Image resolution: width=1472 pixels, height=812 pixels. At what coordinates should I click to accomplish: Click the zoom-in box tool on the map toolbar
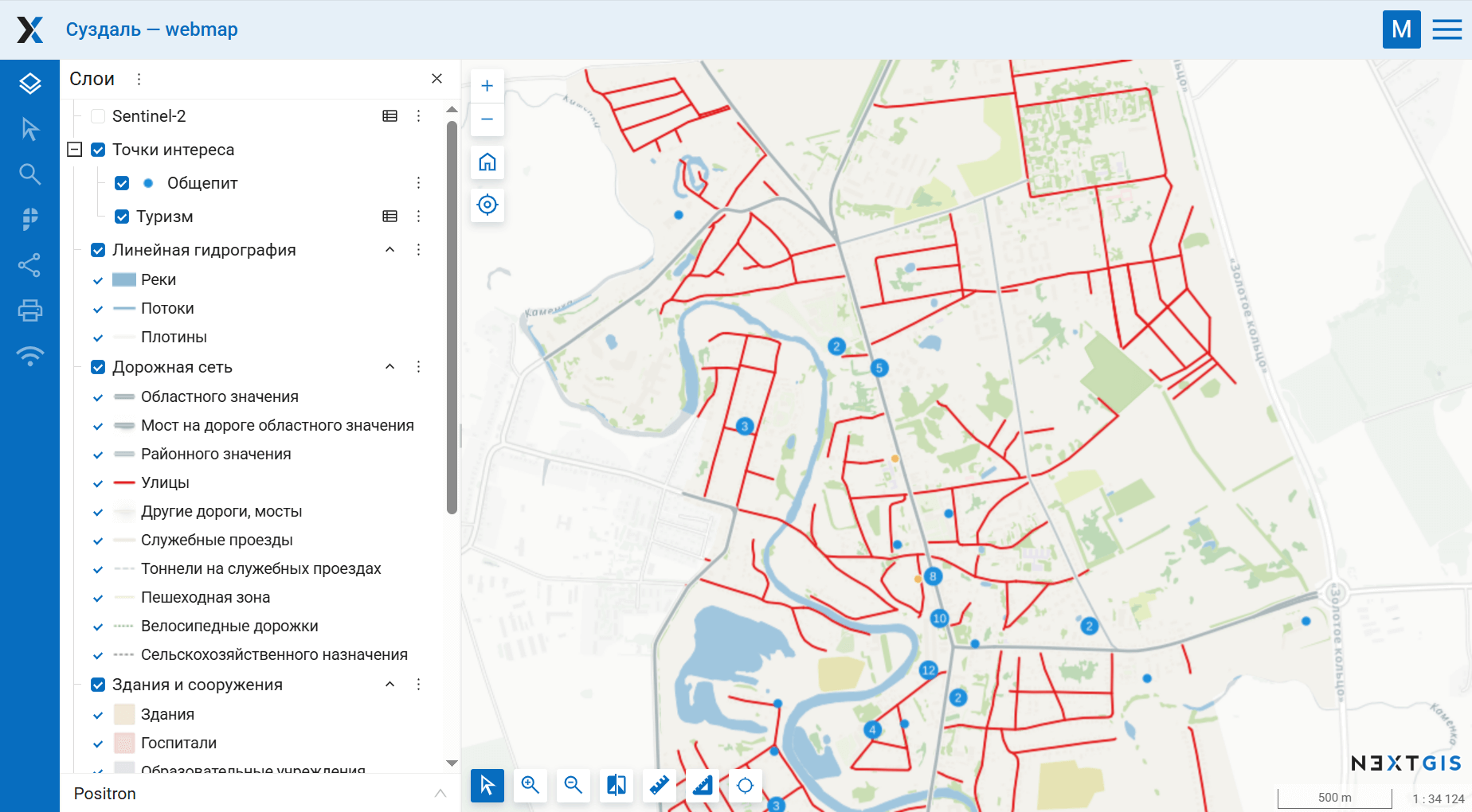pyautogui.click(x=530, y=786)
